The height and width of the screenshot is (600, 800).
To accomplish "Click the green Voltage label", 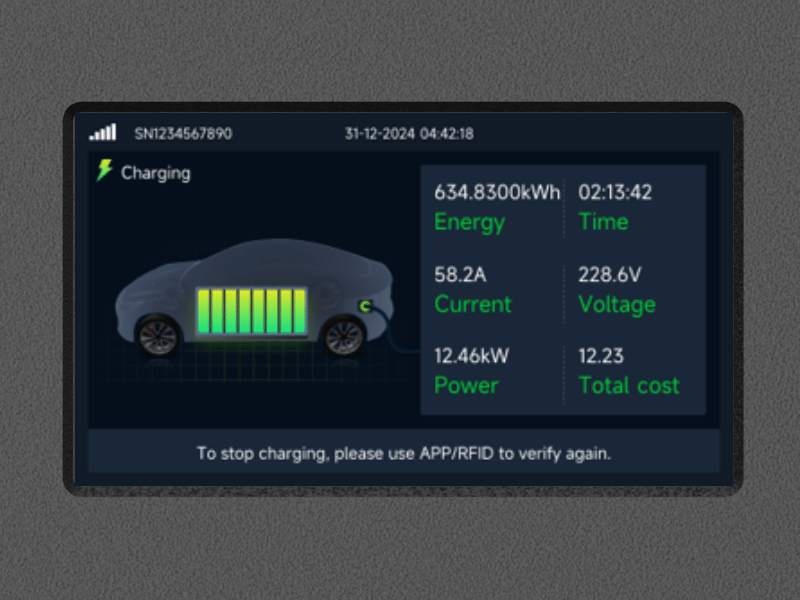I will 617,305.
